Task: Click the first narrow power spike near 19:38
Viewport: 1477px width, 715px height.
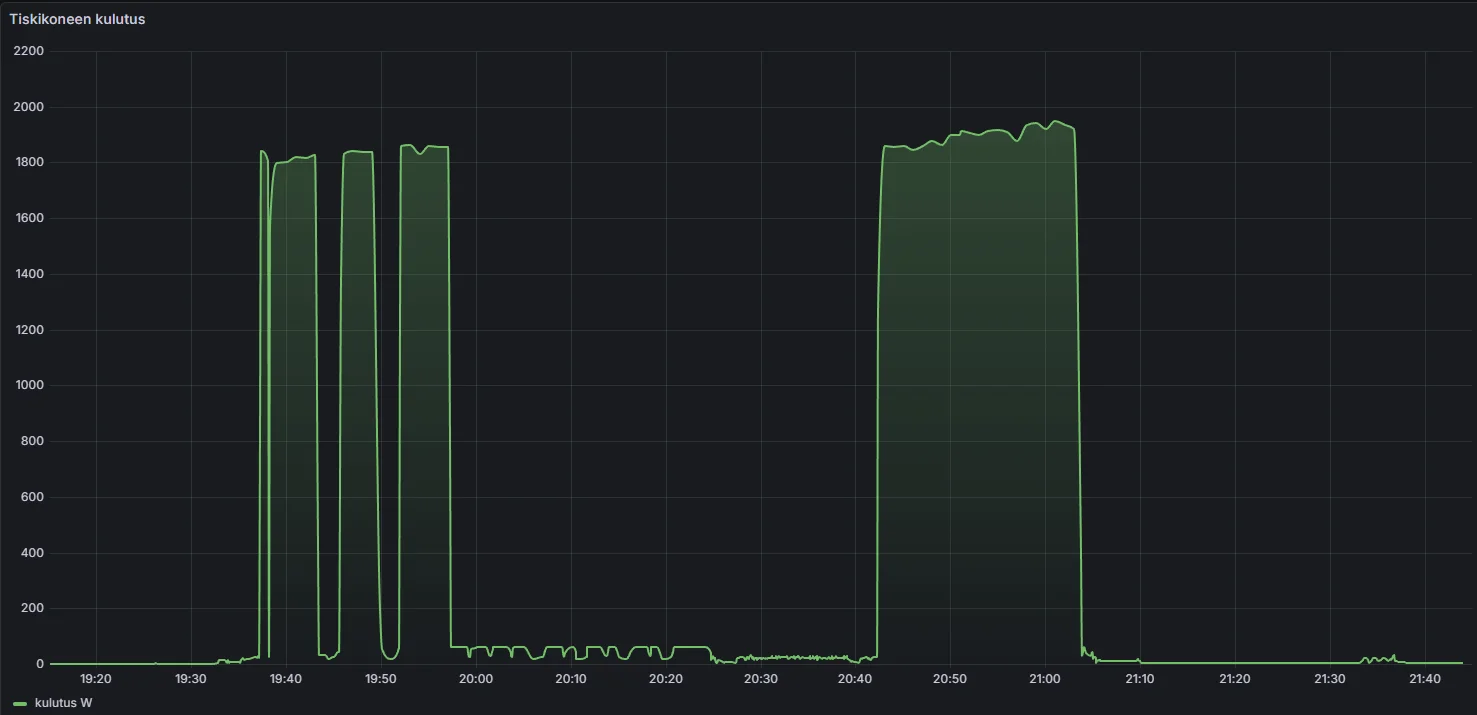Action: click(264, 400)
